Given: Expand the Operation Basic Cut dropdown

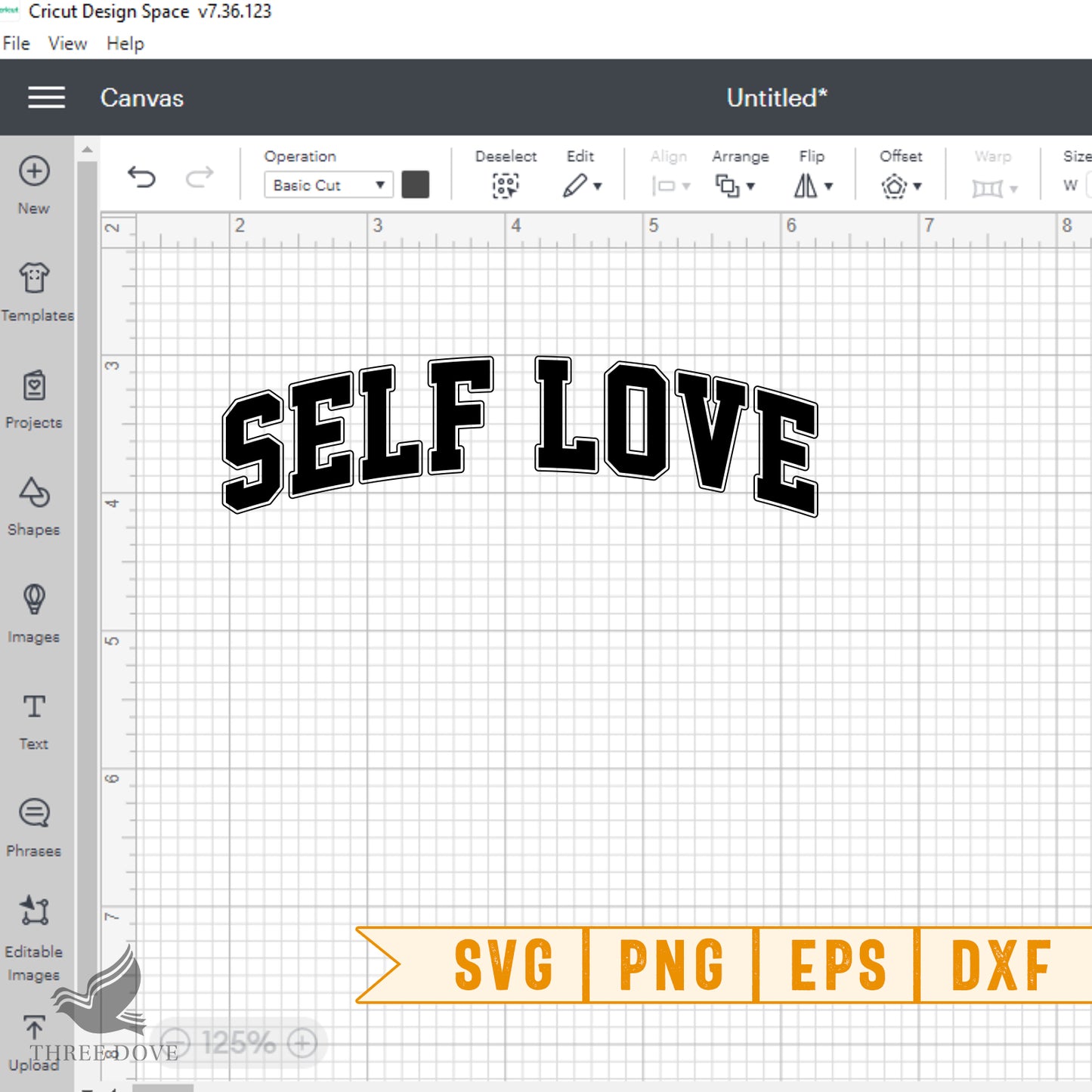Looking at the screenshot, I should 329,185.
